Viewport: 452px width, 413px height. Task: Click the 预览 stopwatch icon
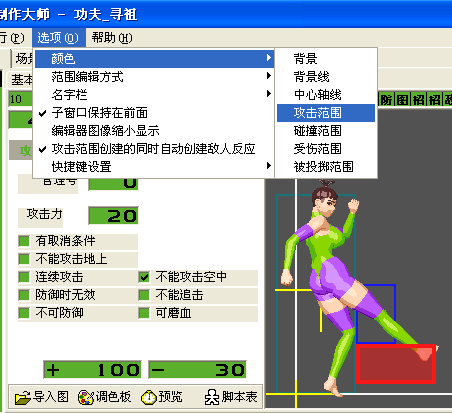point(149,397)
